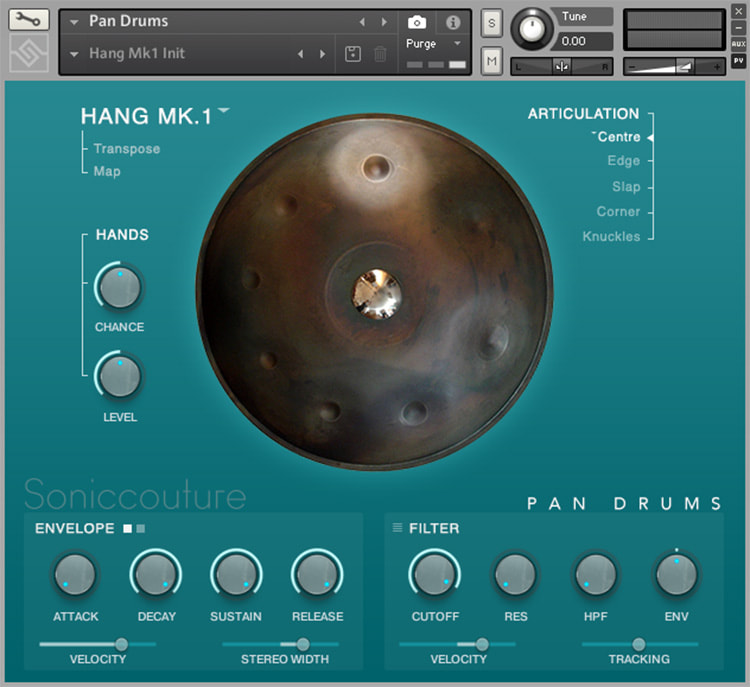This screenshot has width=750, height=687.
Task: Click the Release knob
Action: pyautogui.click(x=317, y=575)
